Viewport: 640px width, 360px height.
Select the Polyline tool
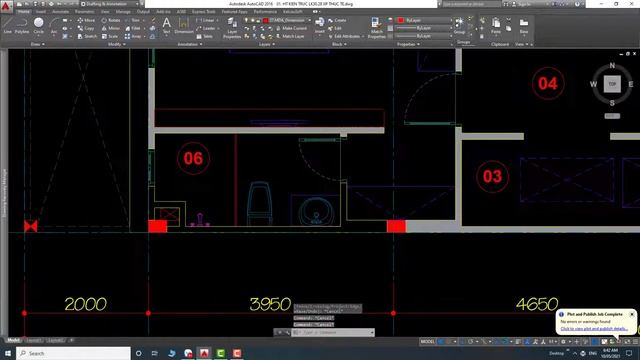(x=22, y=25)
